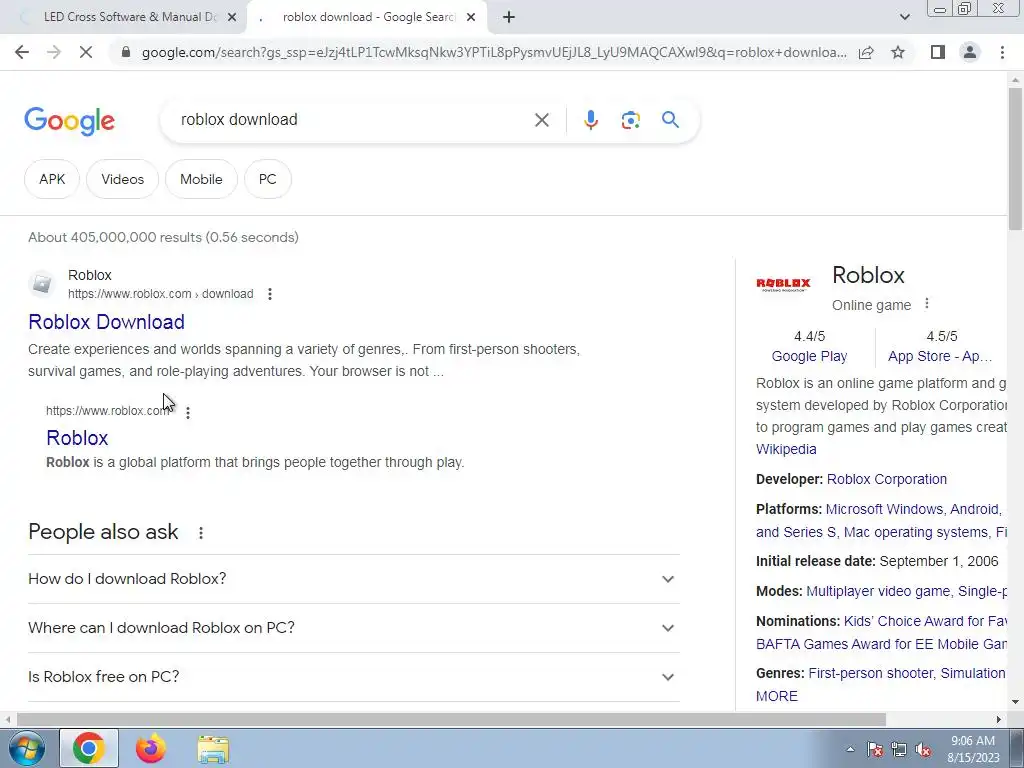Open Roblox knowledge panel more options
Screen dimensions: 1024x768
[x=927, y=304]
